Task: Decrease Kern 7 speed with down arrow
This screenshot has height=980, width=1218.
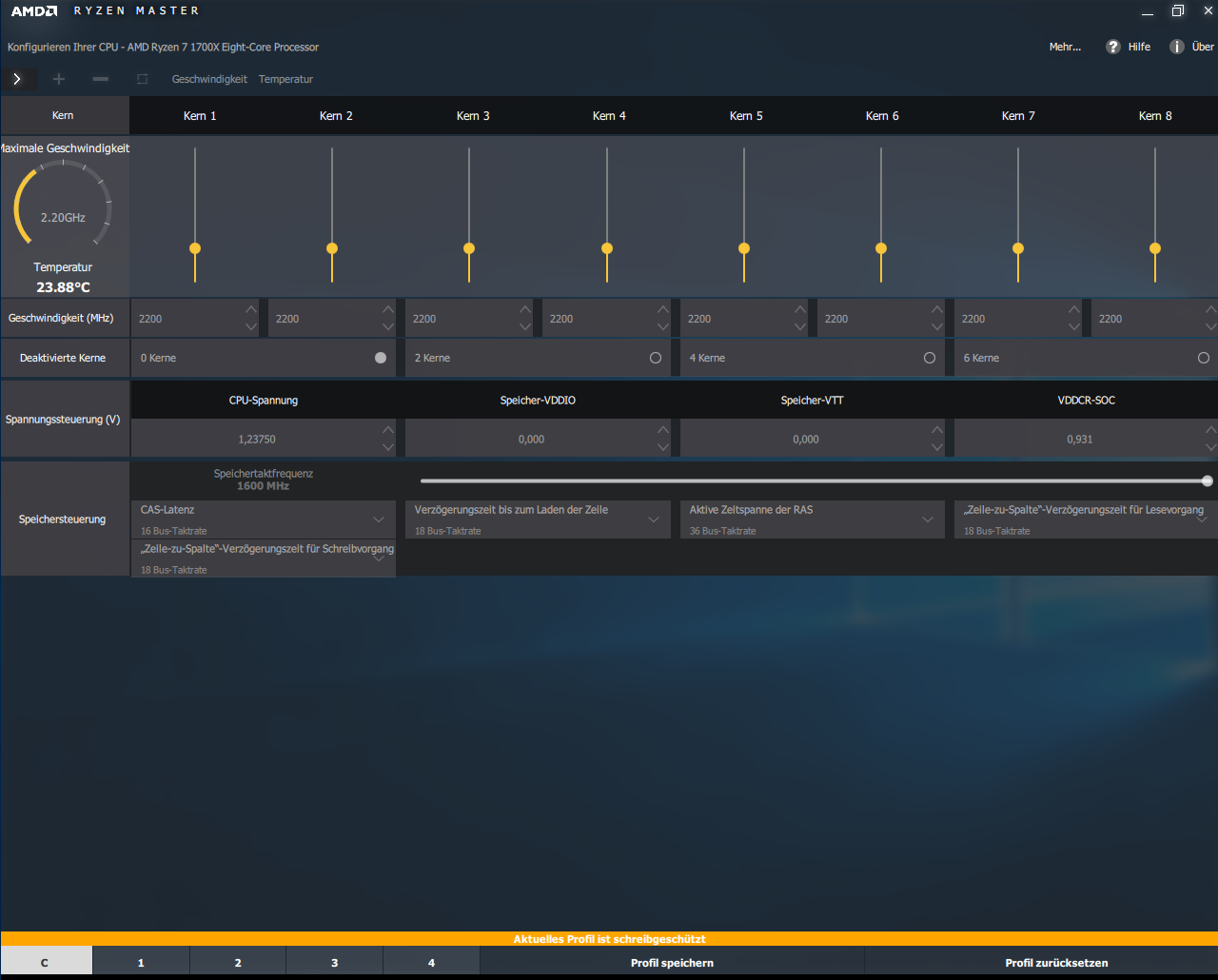Action: (1074, 327)
